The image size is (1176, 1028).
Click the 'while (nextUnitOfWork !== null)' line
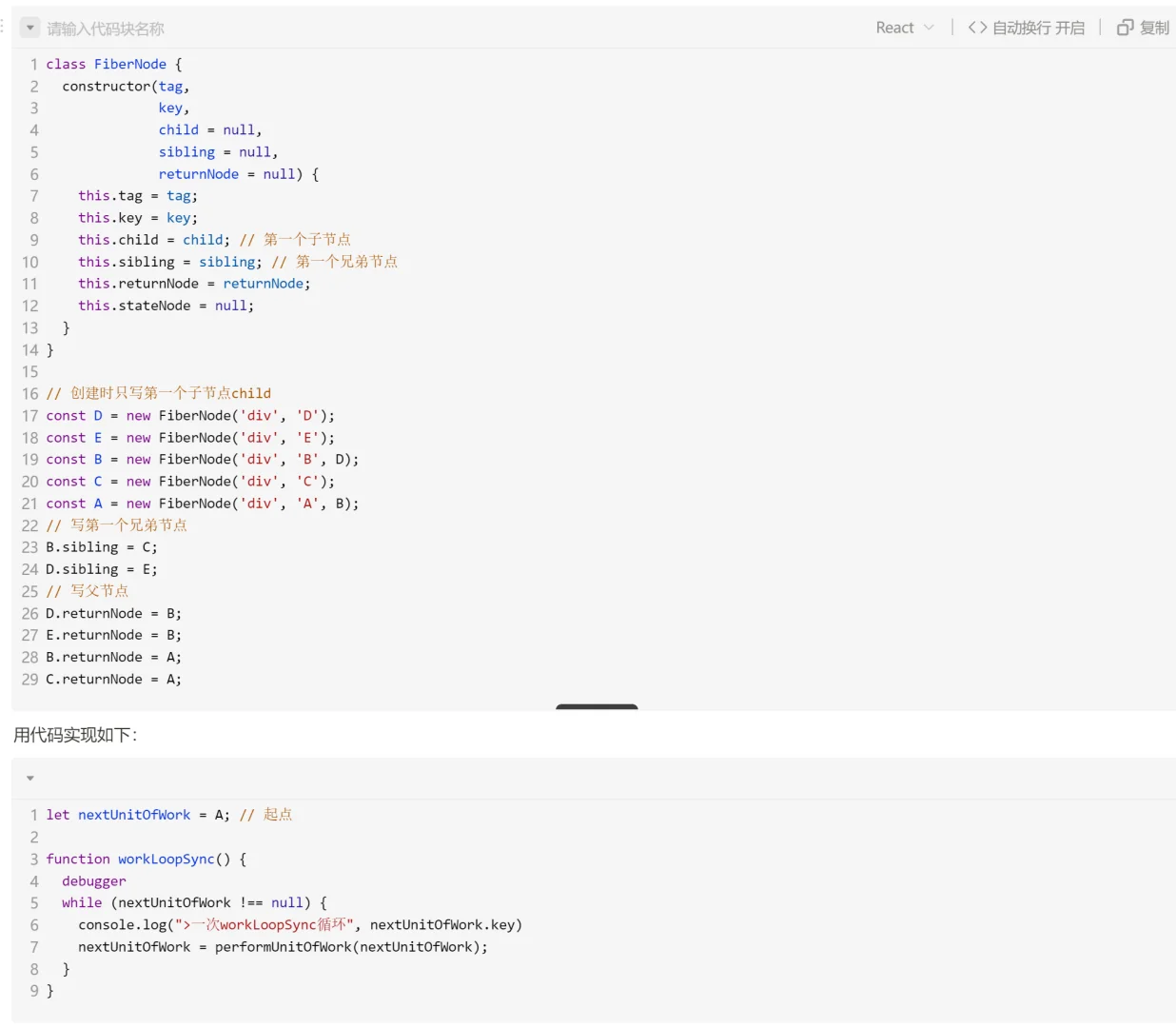(x=194, y=902)
